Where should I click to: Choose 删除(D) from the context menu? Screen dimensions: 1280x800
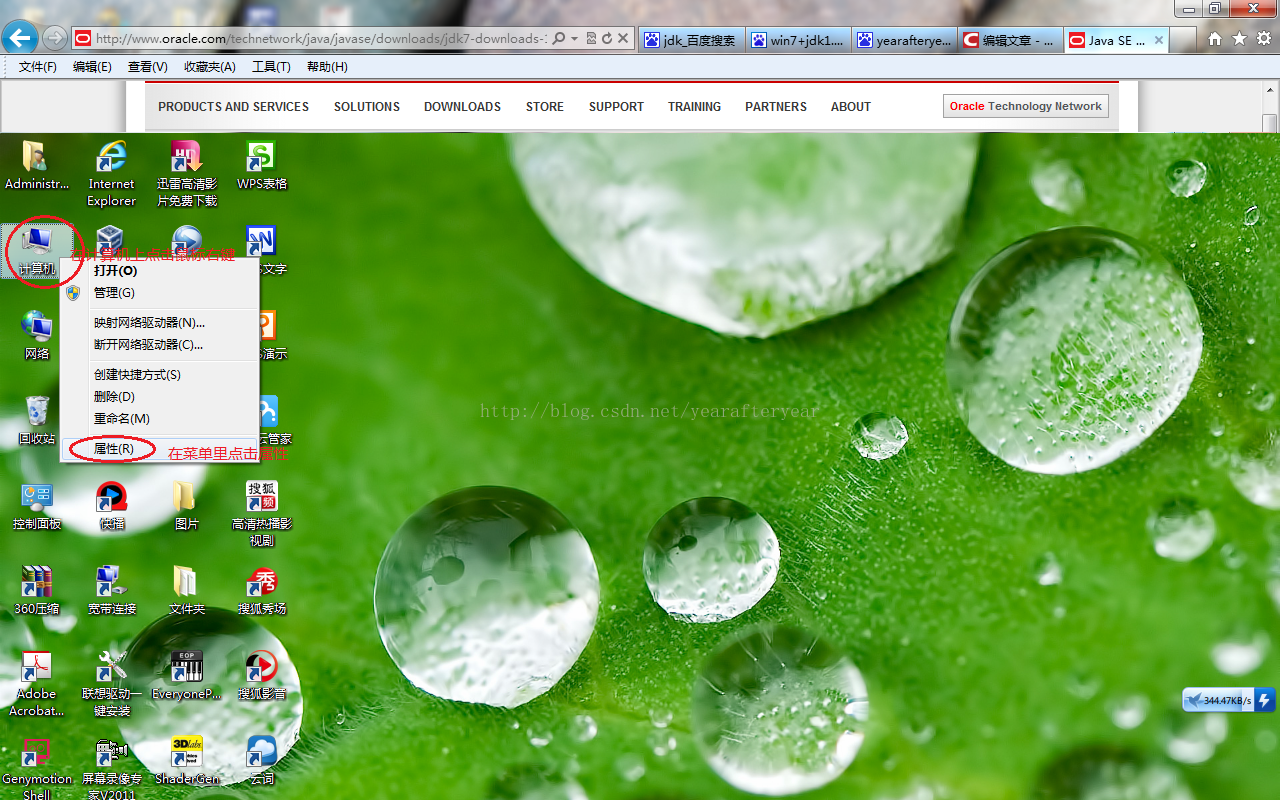point(160,396)
